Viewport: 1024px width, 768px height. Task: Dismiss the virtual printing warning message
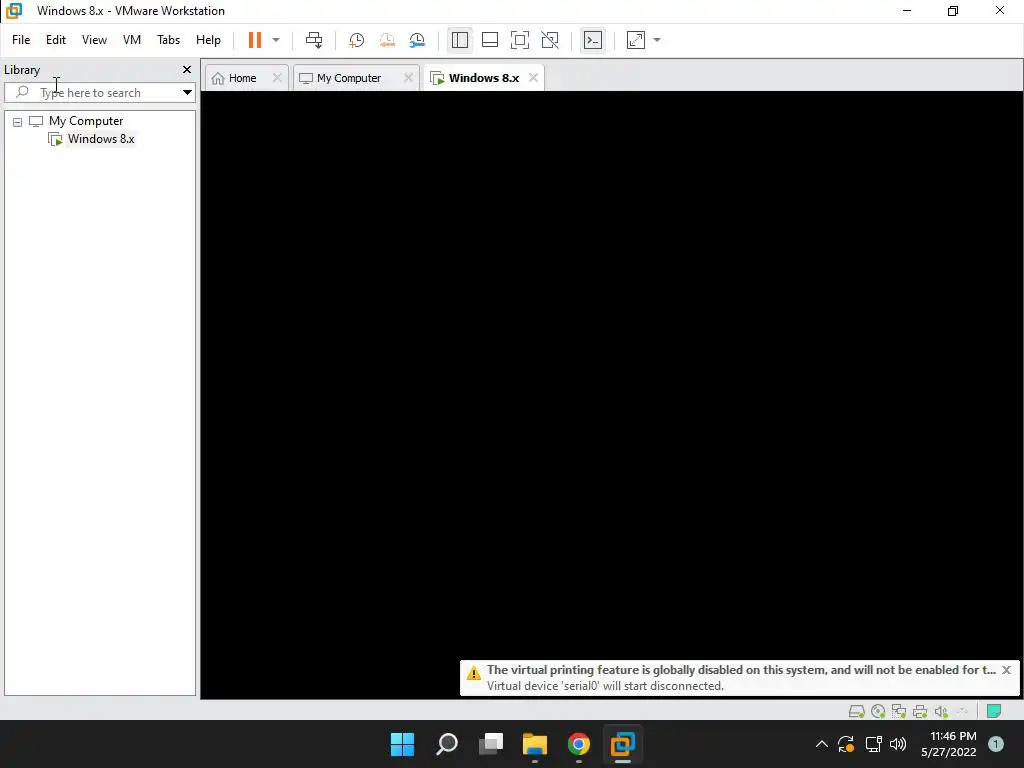1006,670
